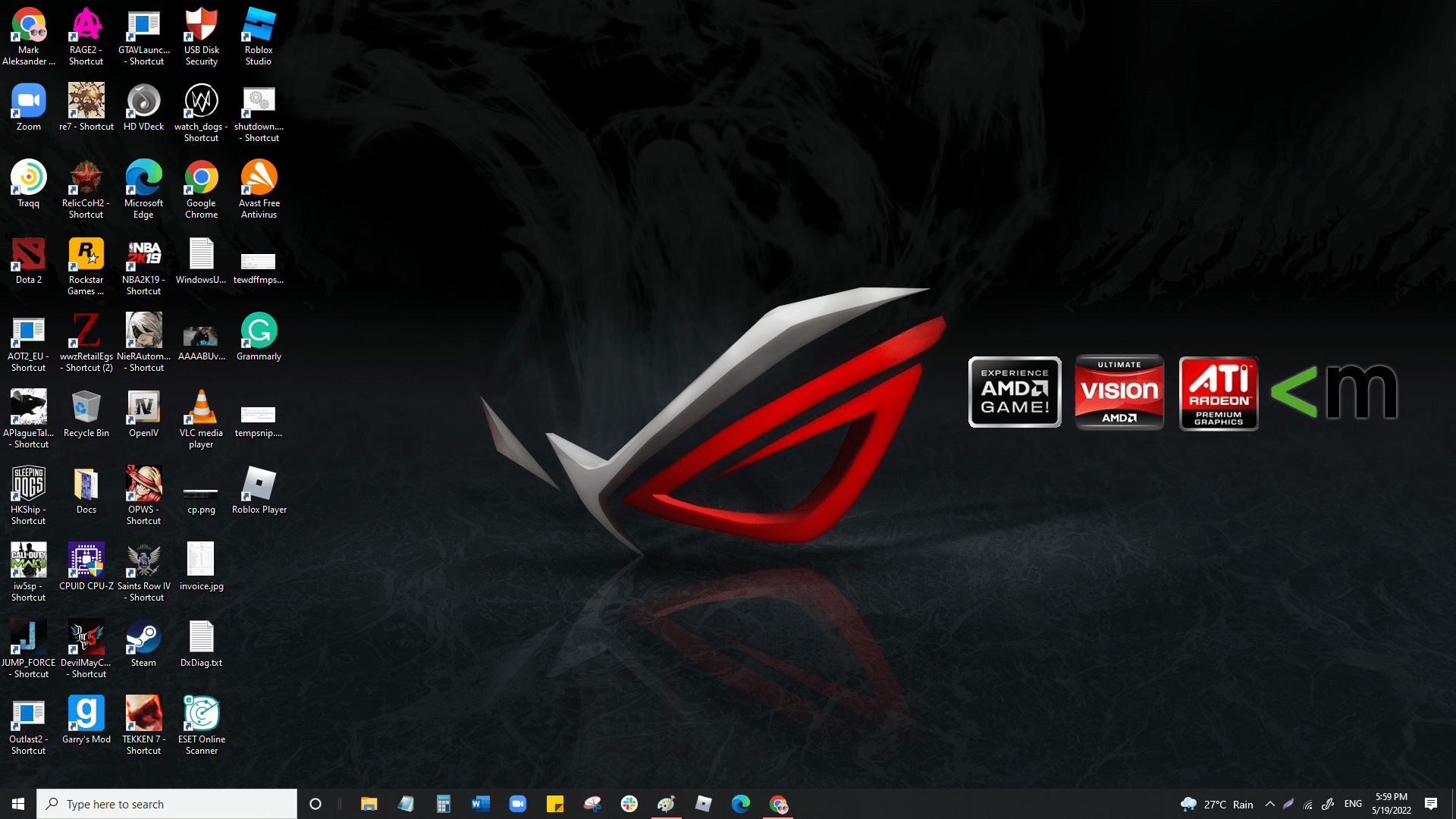Open Slack from the taskbar
The height and width of the screenshot is (819, 1456).
click(x=629, y=804)
